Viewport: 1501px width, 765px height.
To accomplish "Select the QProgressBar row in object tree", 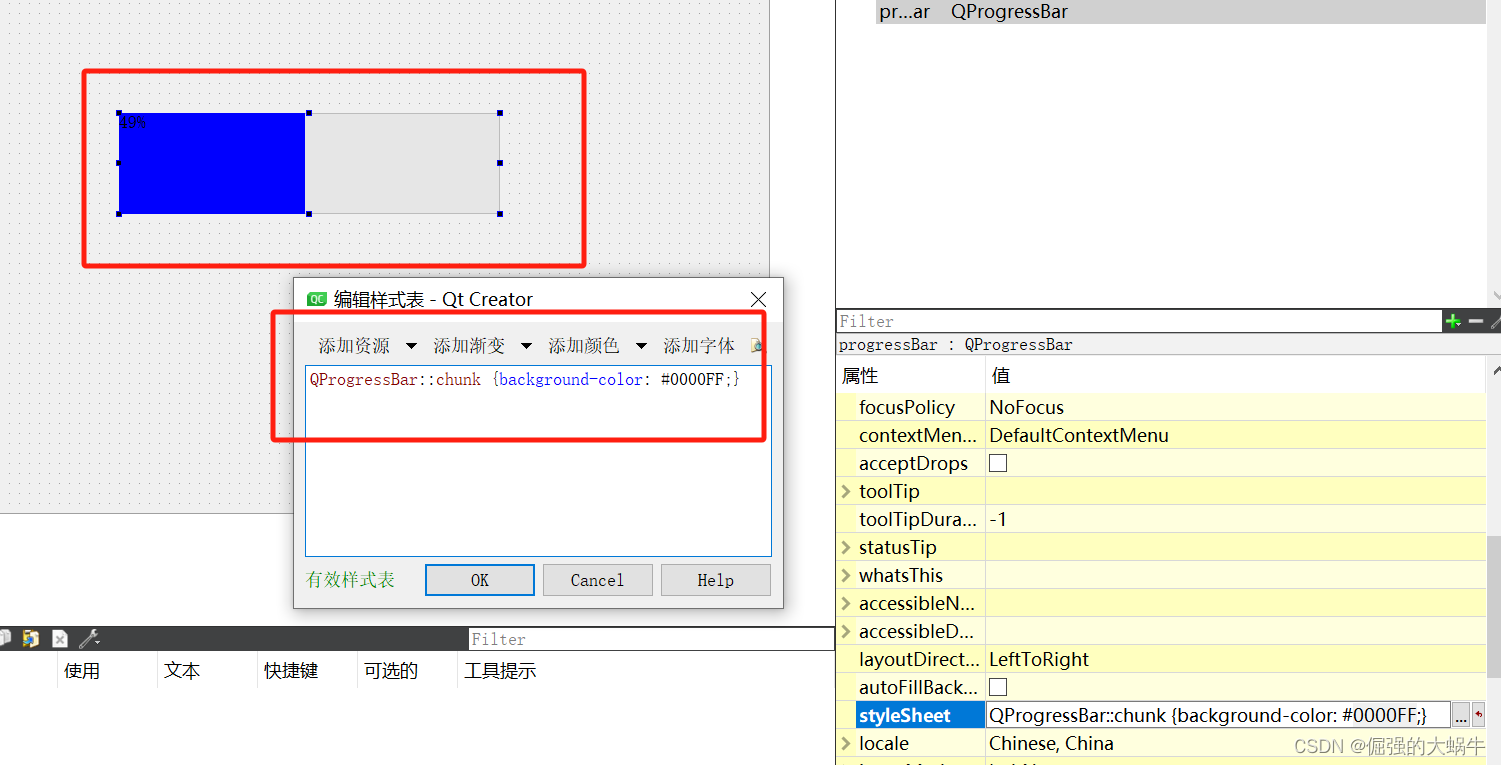I will [x=1180, y=12].
